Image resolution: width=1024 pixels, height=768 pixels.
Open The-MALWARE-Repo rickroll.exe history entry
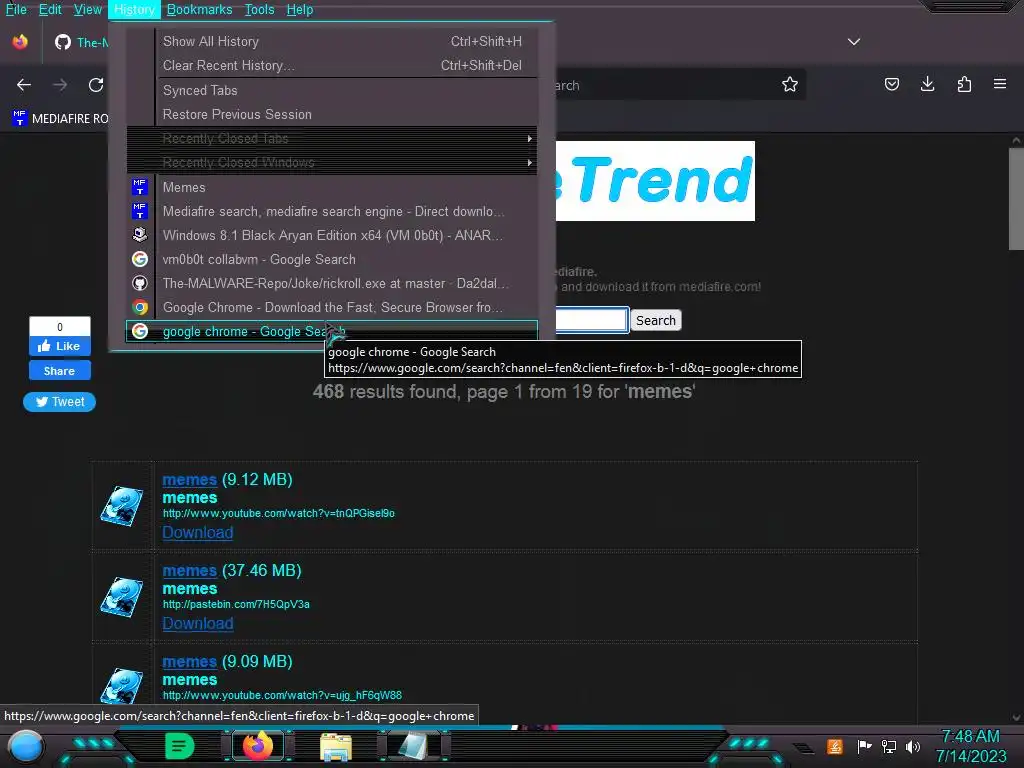pos(332,283)
